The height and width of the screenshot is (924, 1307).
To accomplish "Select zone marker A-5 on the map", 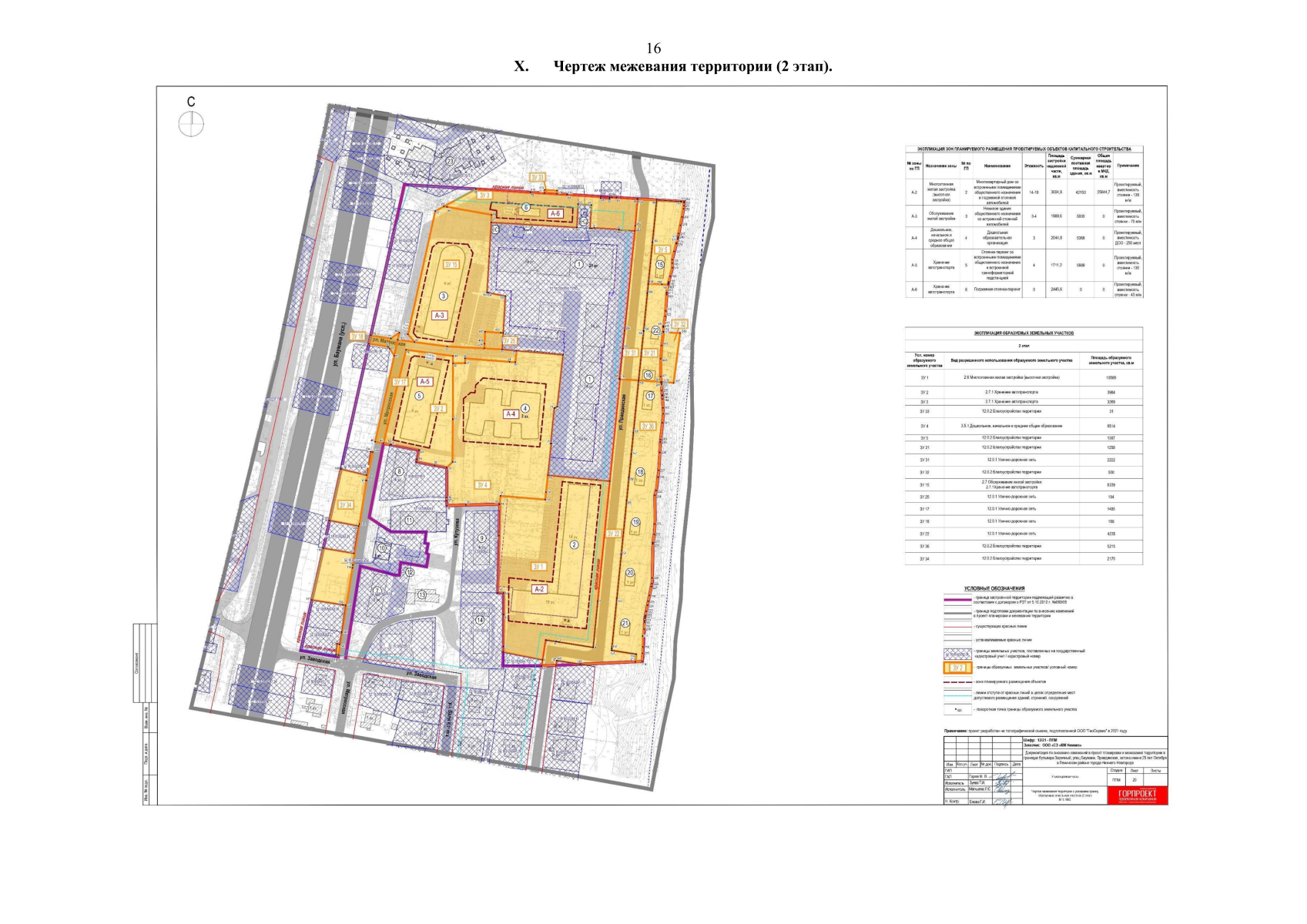I will click(424, 381).
